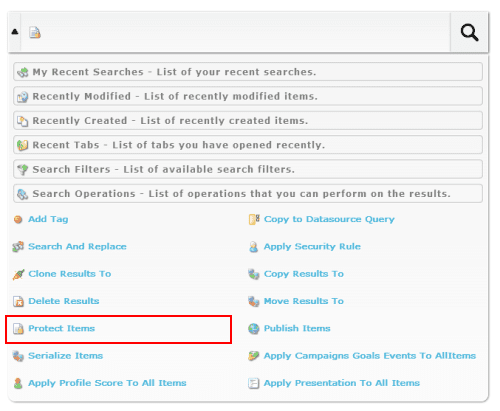This screenshot has width=500, height=411.
Task: Collapse the Search Operations section
Action: (x=248, y=193)
